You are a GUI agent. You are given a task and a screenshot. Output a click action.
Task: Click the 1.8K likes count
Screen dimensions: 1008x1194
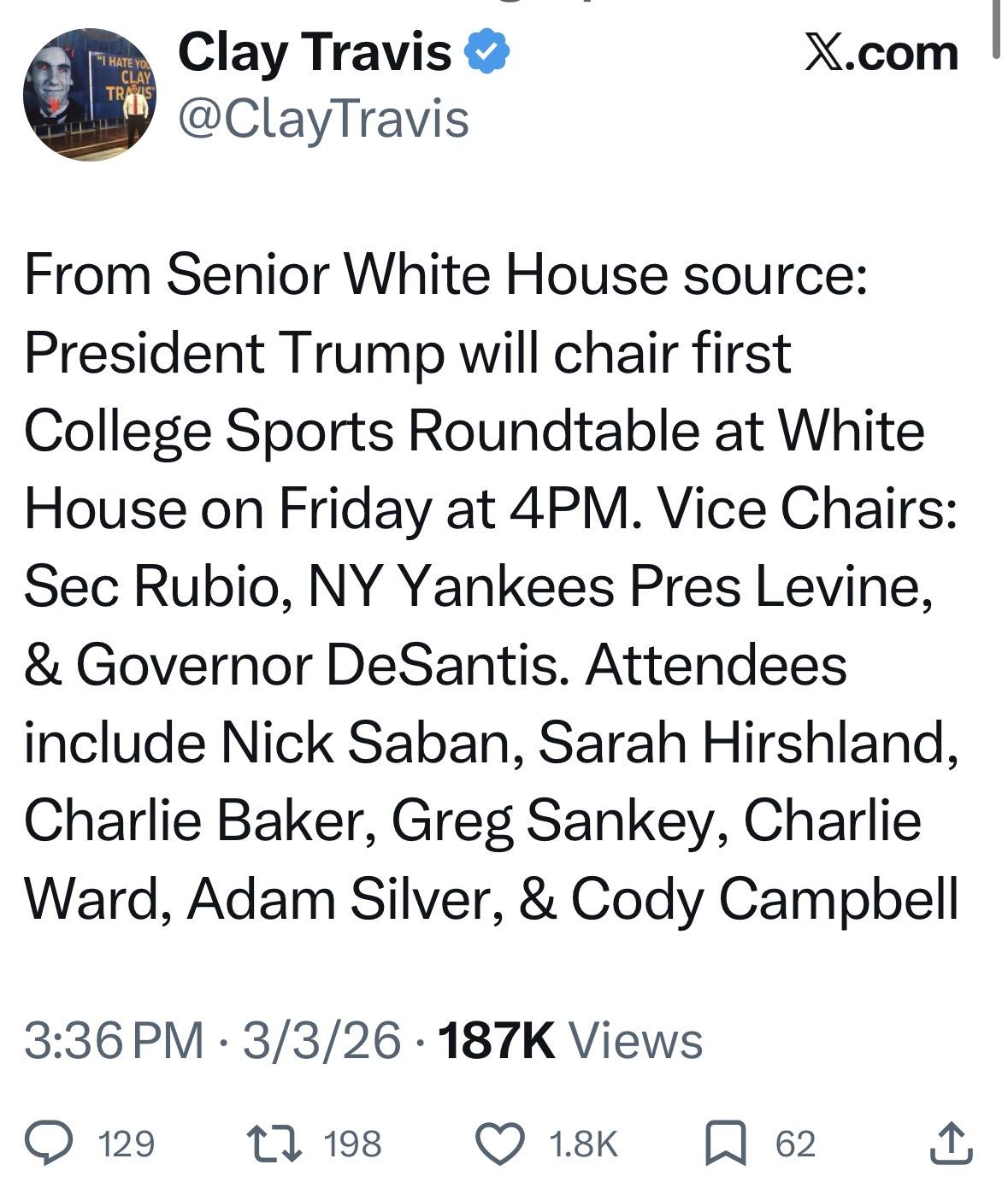point(582,1144)
